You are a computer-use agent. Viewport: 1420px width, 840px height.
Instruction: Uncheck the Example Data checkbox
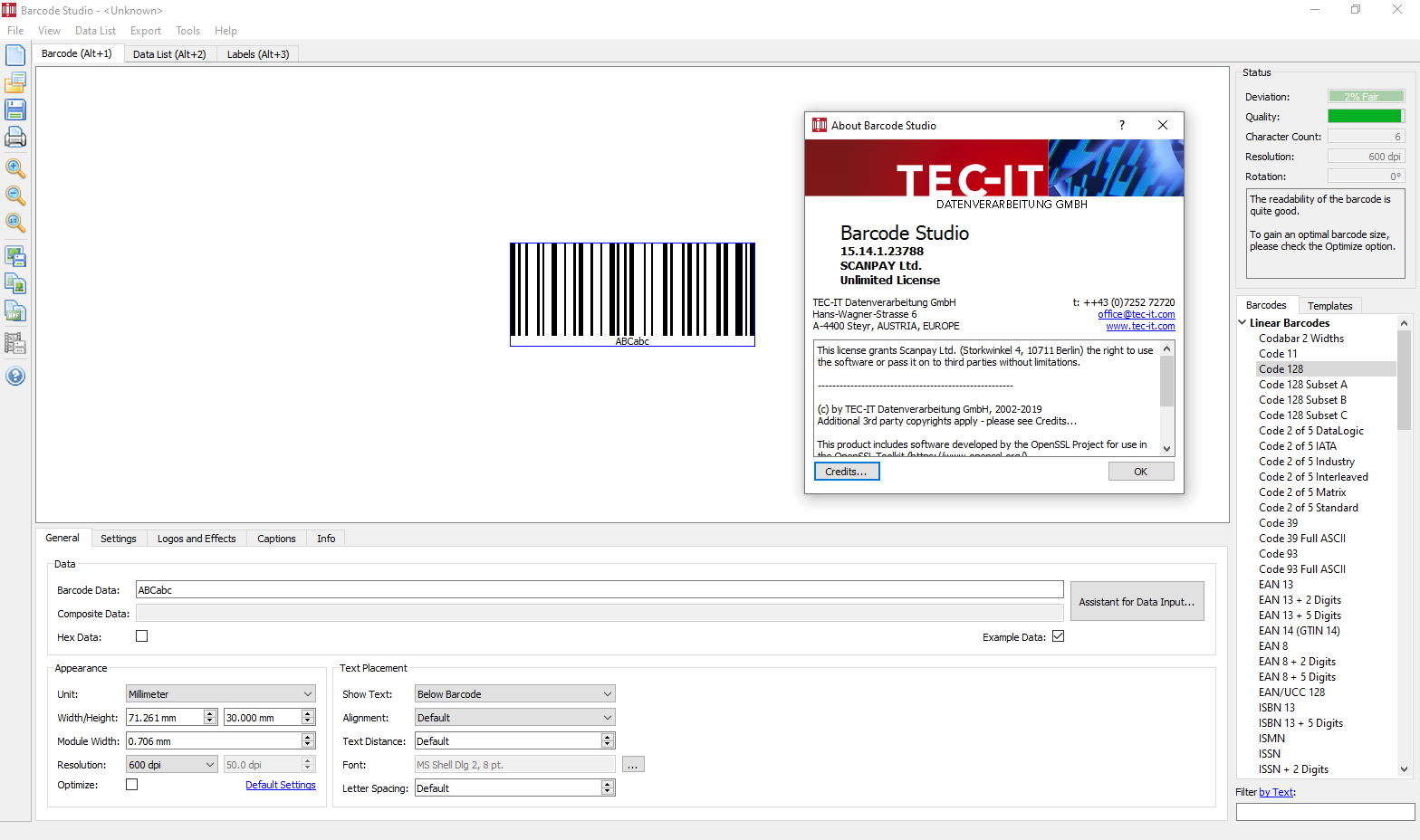coord(1058,636)
